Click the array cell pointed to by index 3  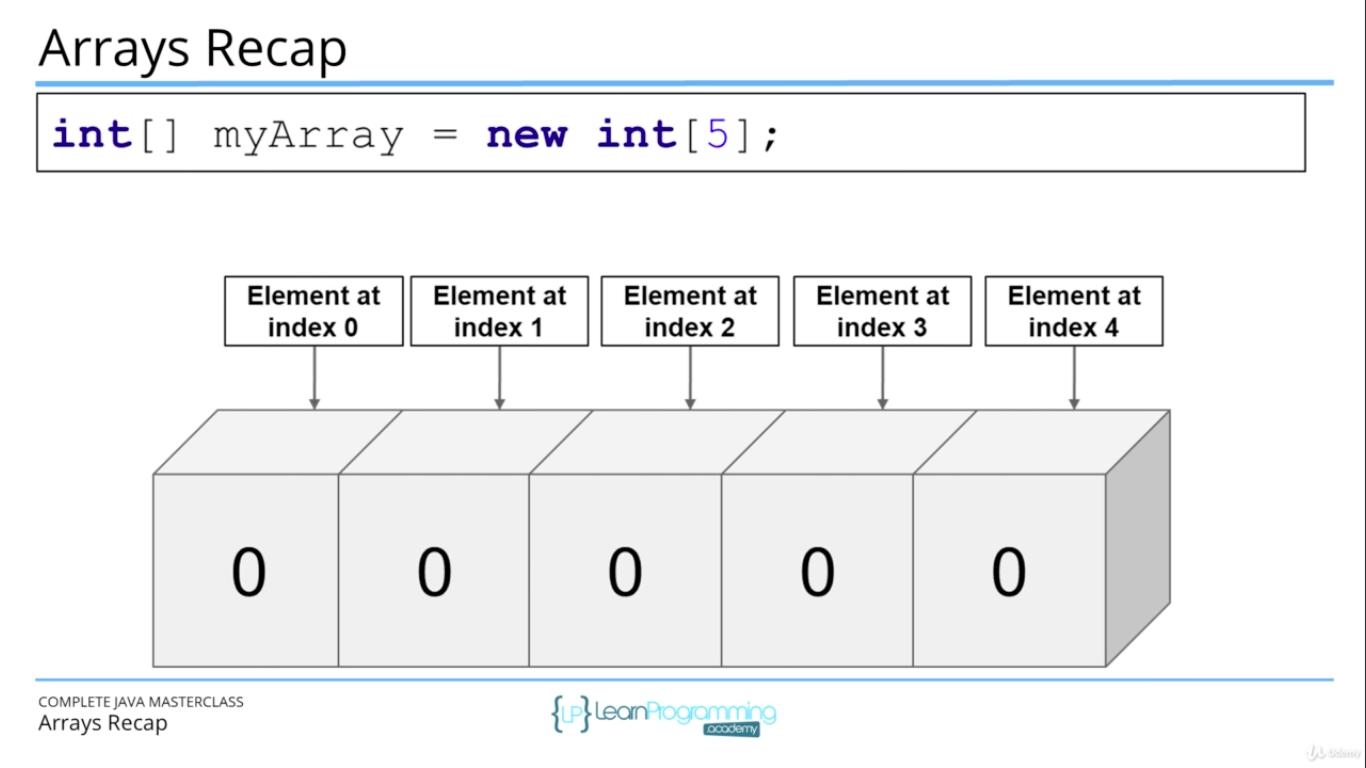coord(817,570)
